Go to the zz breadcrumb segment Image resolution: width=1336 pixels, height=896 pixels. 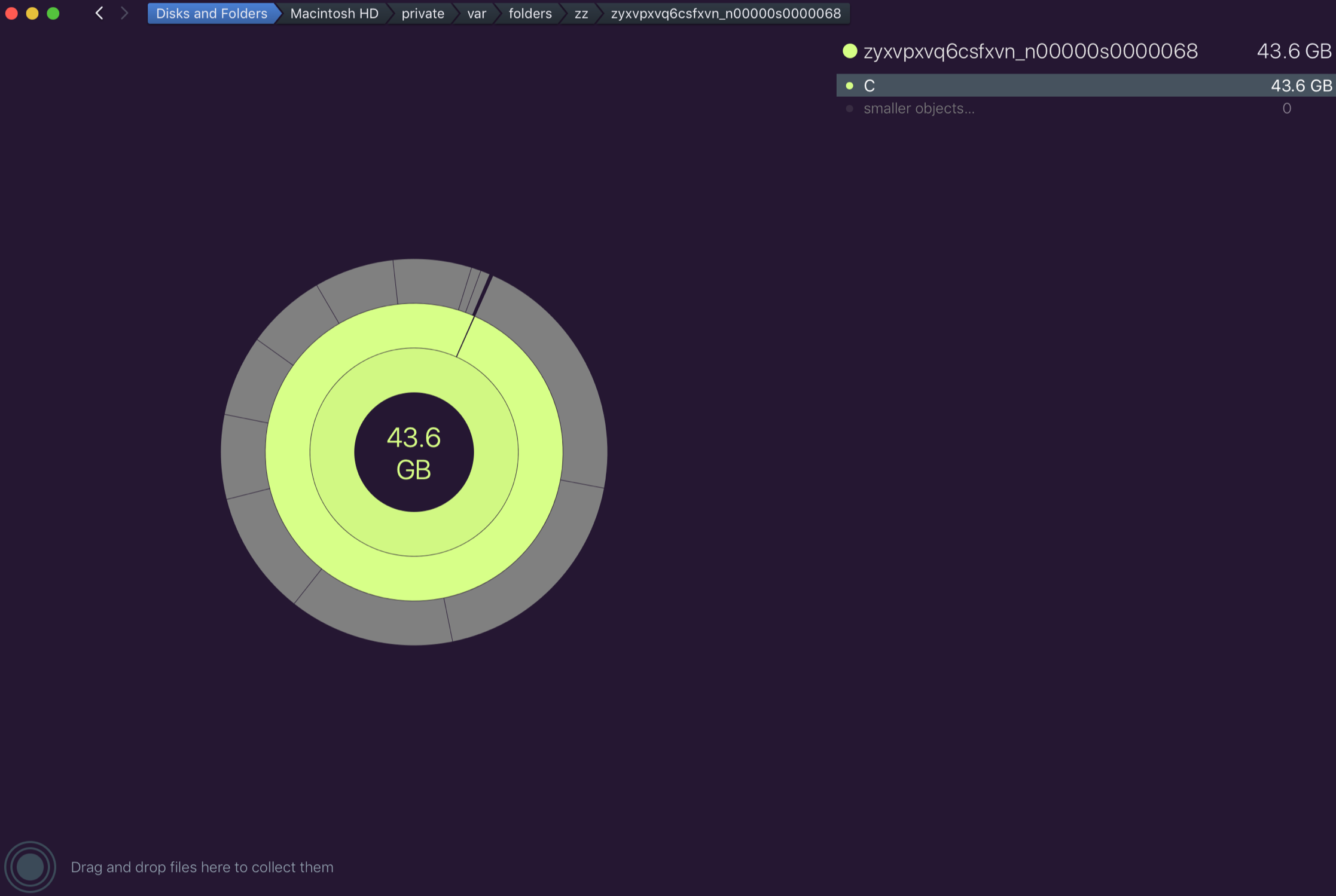(x=581, y=13)
